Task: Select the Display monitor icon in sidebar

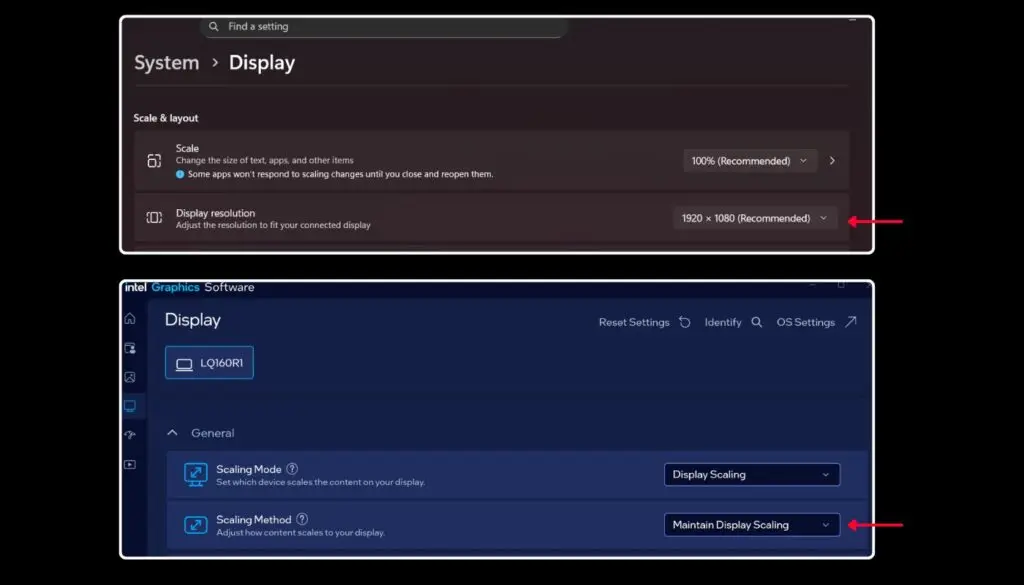Action: tap(130, 406)
